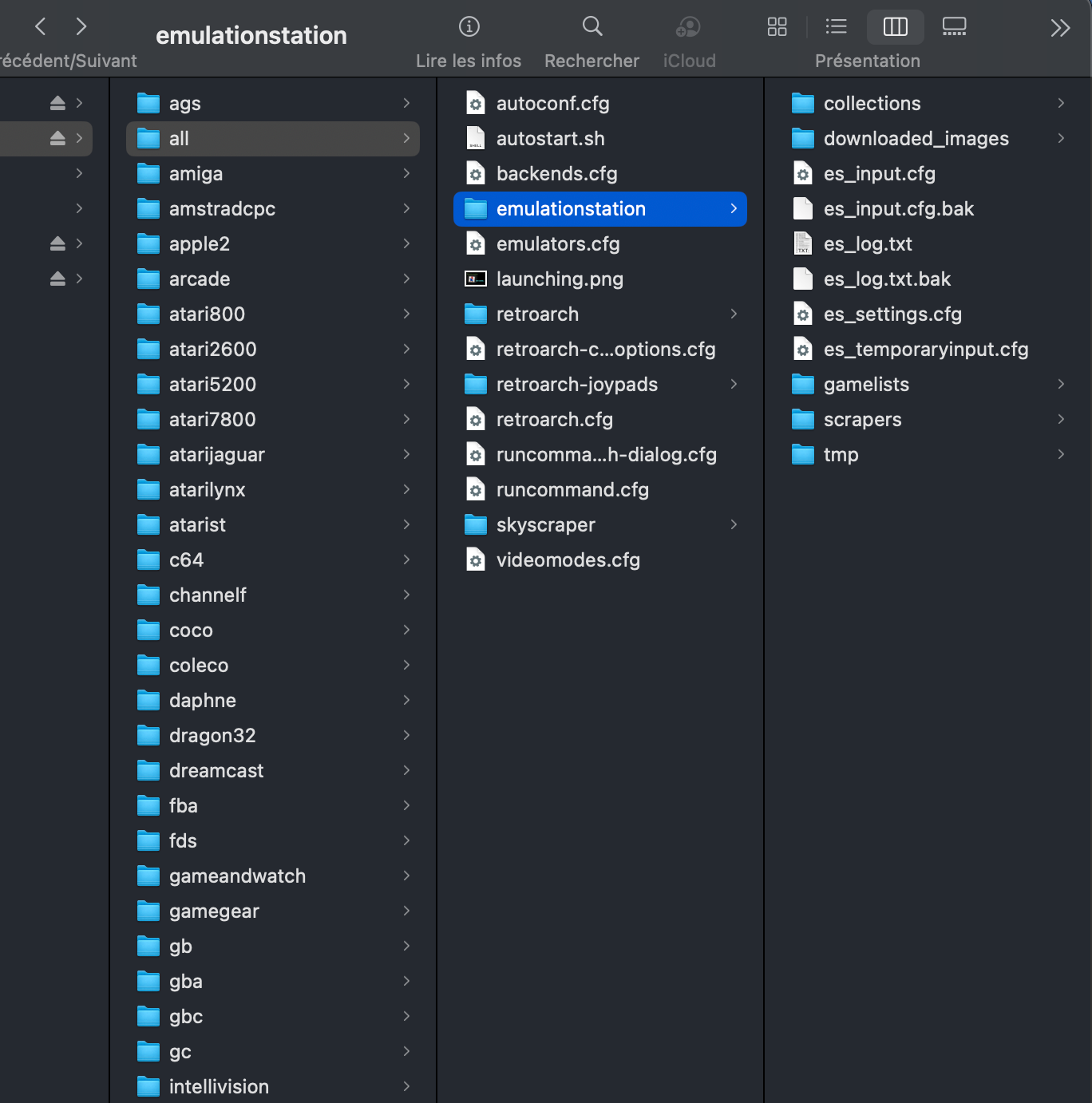Screen dimensions: 1092x1103
Task: Select the atarijaguar folder
Action: pyautogui.click(x=273, y=454)
